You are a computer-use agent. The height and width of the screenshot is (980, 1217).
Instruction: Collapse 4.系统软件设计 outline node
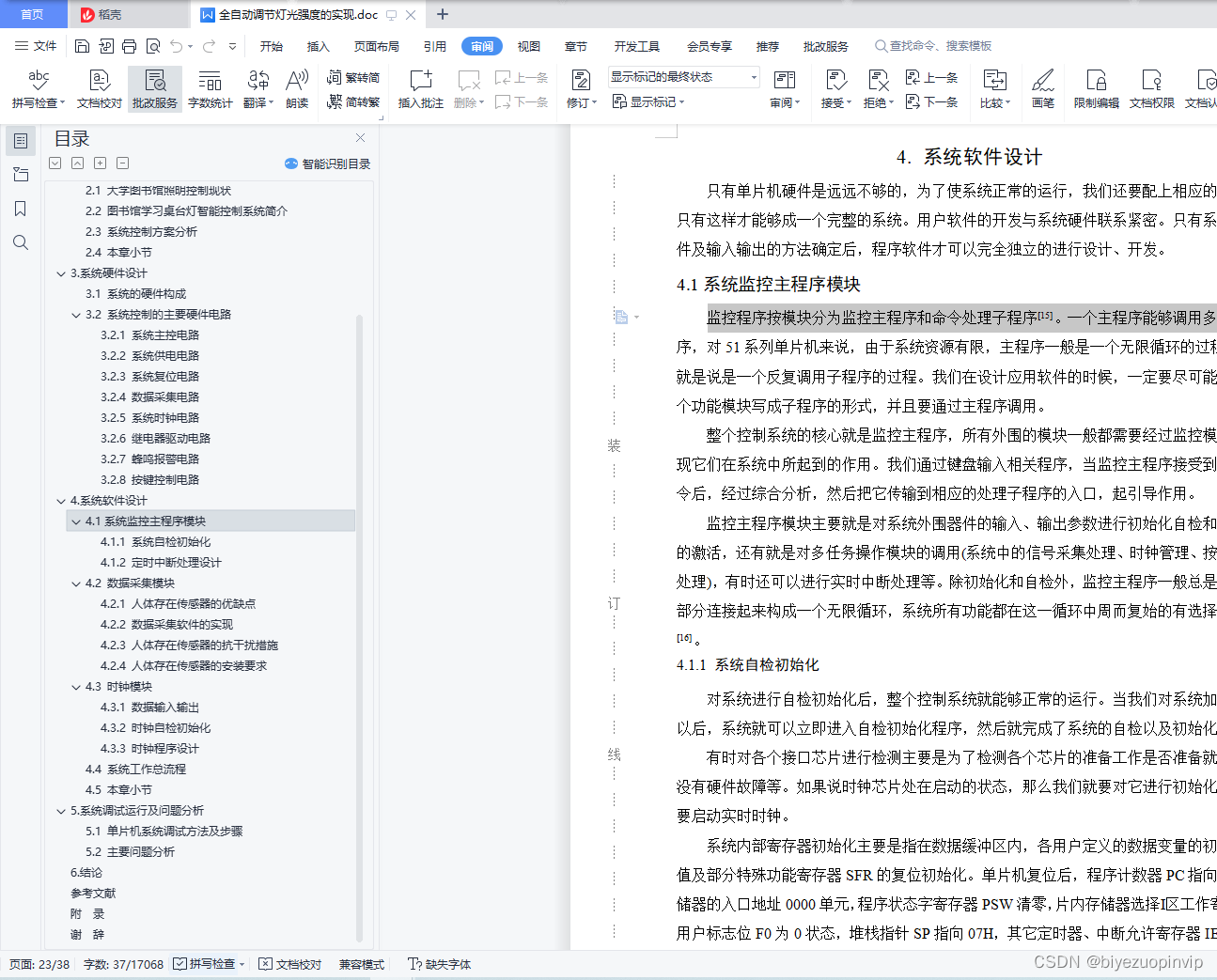[61, 501]
